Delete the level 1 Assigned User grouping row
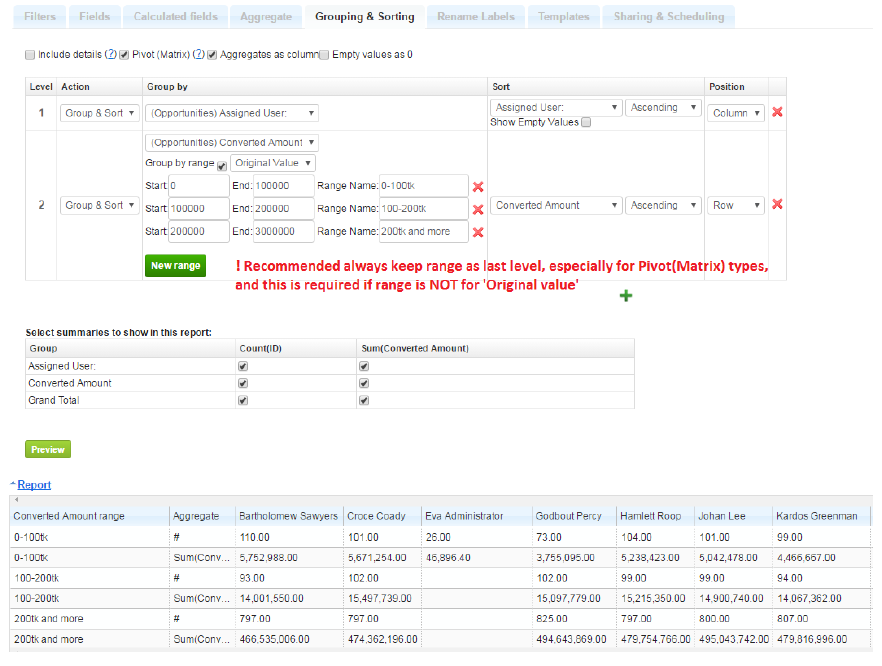 [x=777, y=113]
